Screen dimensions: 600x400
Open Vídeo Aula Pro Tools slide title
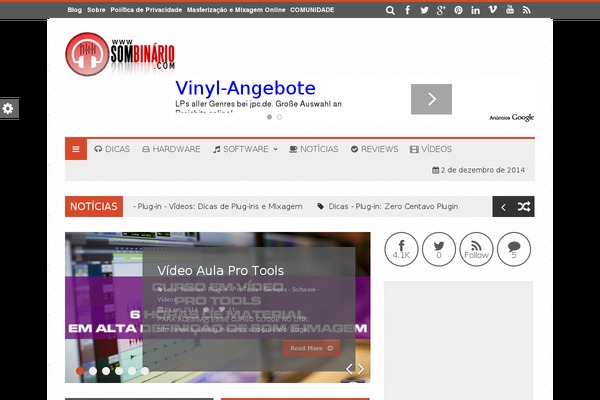(220, 271)
